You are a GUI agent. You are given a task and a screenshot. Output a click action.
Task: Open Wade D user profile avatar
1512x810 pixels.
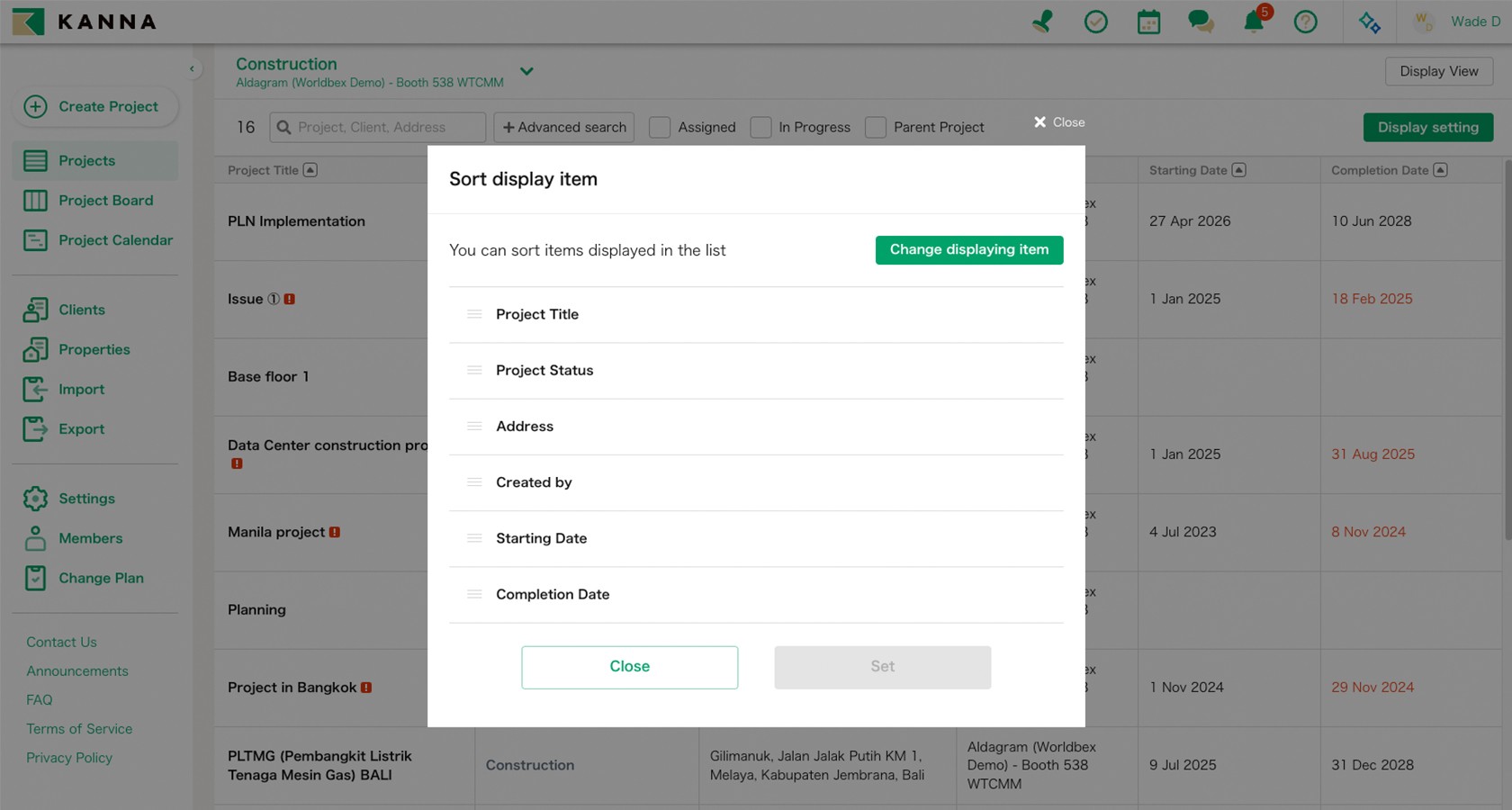[x=1424, y=22]
